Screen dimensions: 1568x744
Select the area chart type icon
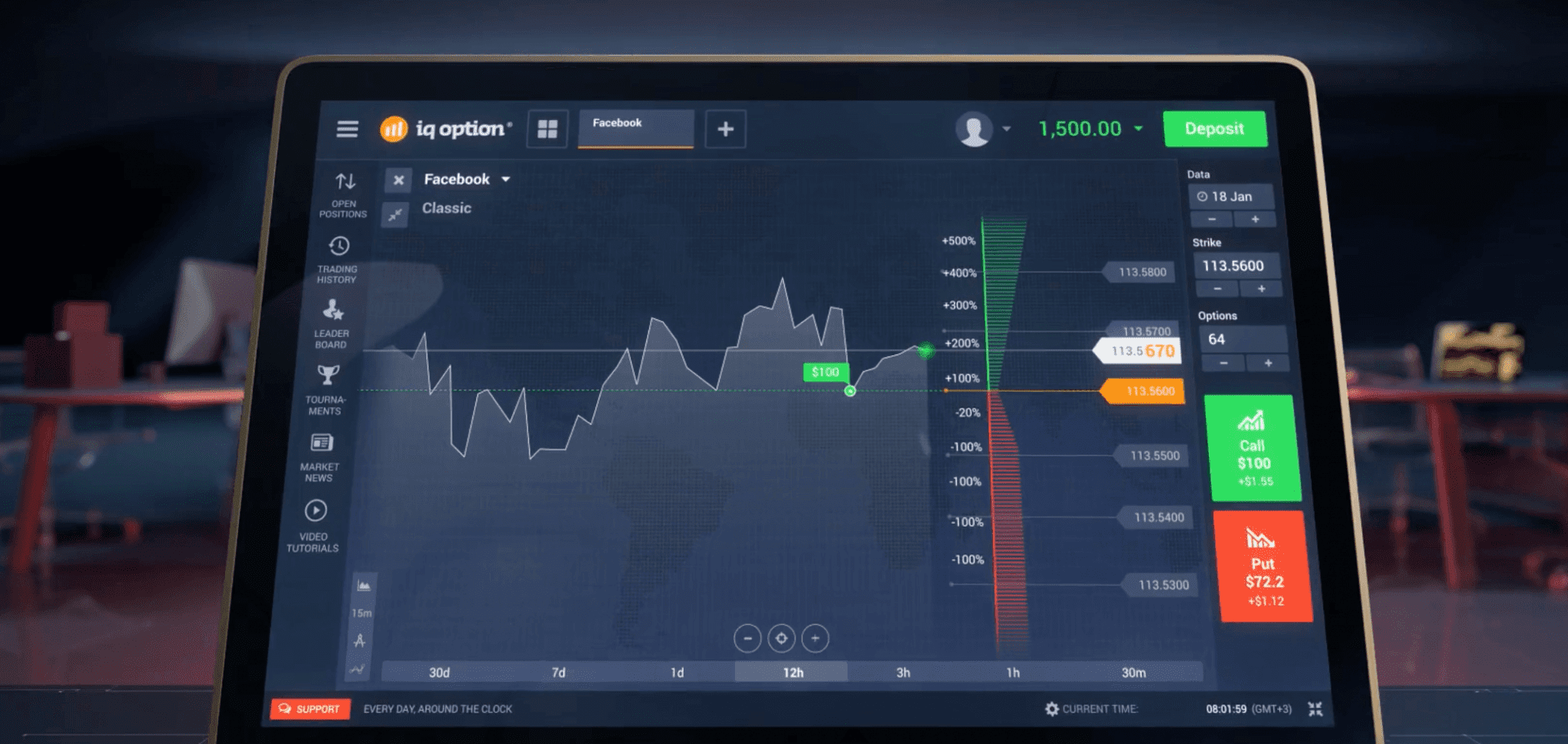(x=364, y=586)
